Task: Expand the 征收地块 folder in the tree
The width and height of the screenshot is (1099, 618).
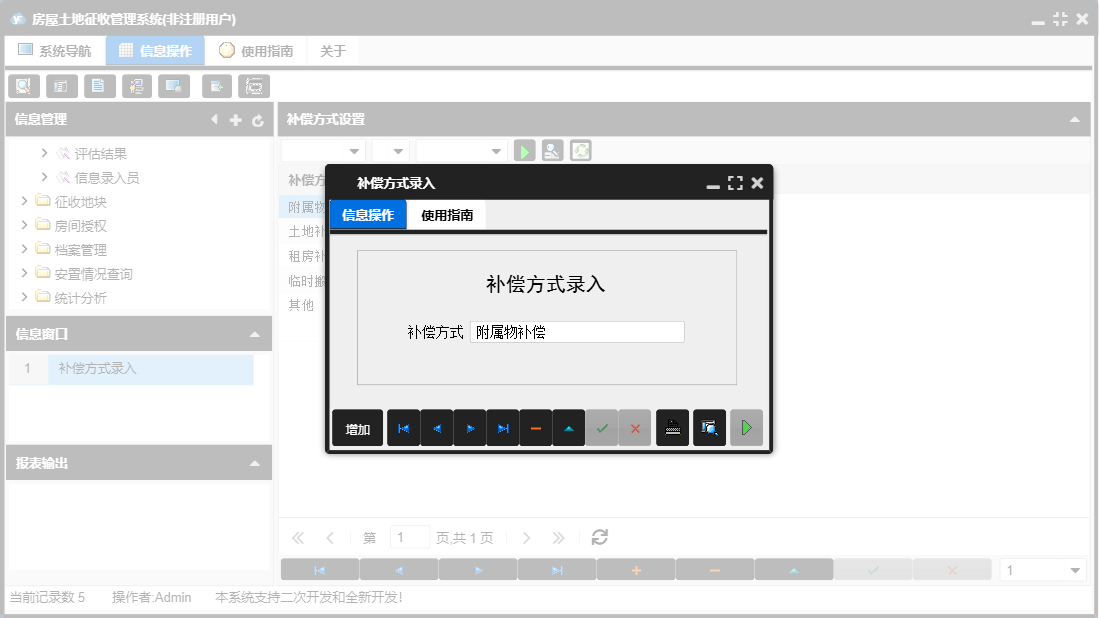Action: (26, 200)
